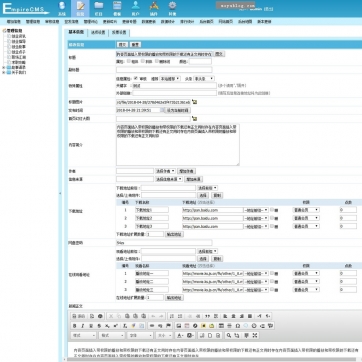The height and width of the screenshot is (362, 362).
Task: Apply block quote in the editor
Action: [208, 316]
